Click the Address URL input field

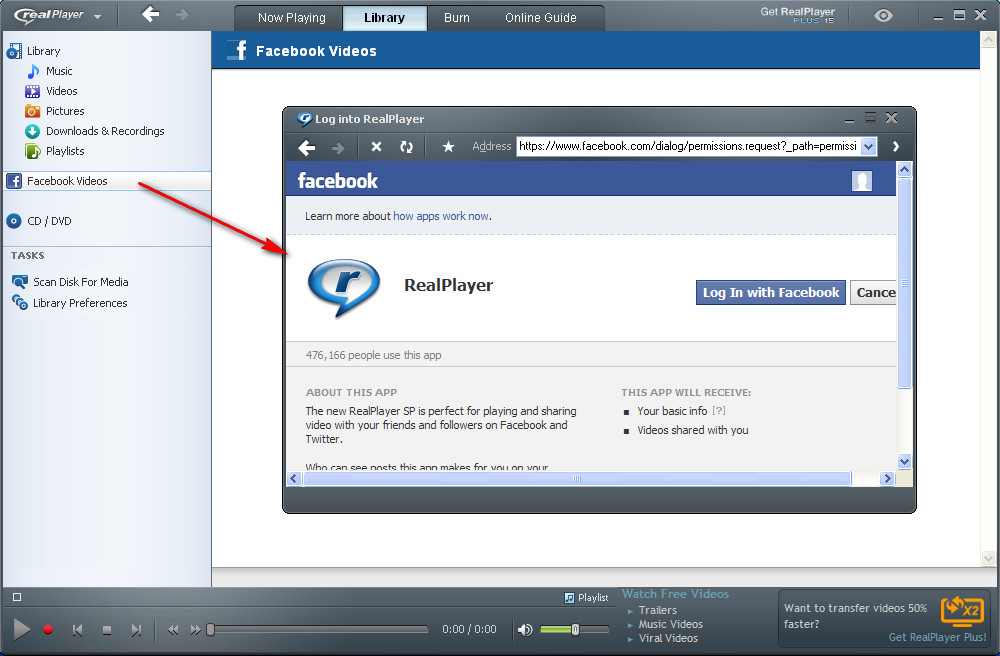click(x=687, y=147)
